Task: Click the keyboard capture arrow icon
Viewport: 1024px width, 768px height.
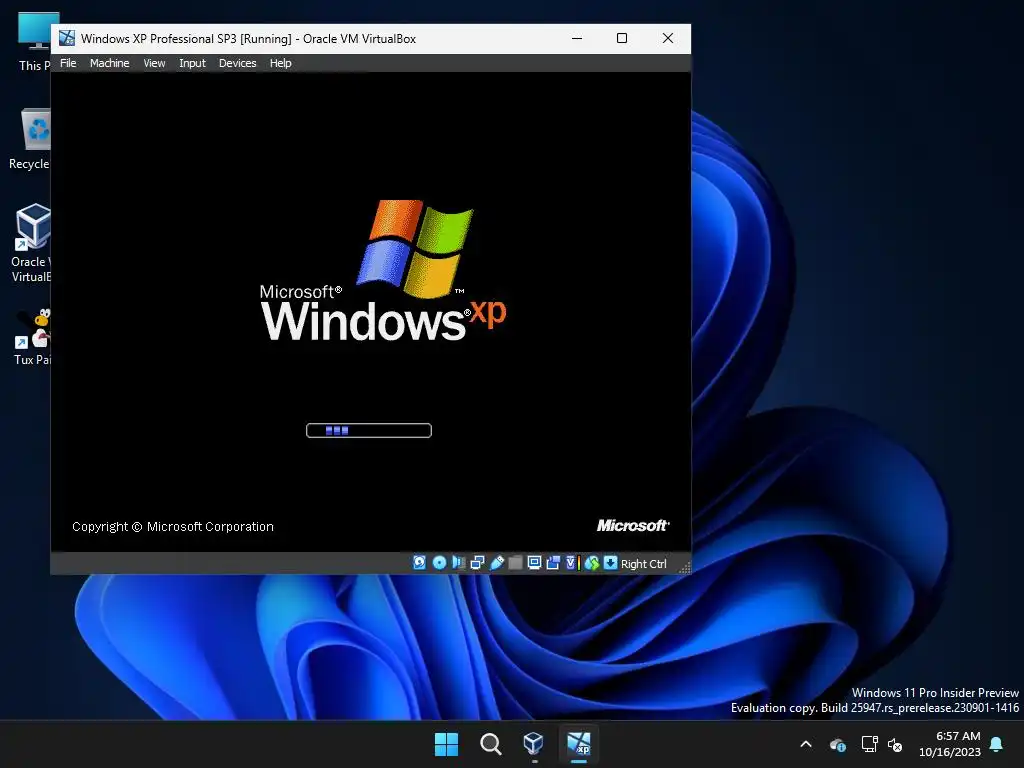Action: coord(610,563)
